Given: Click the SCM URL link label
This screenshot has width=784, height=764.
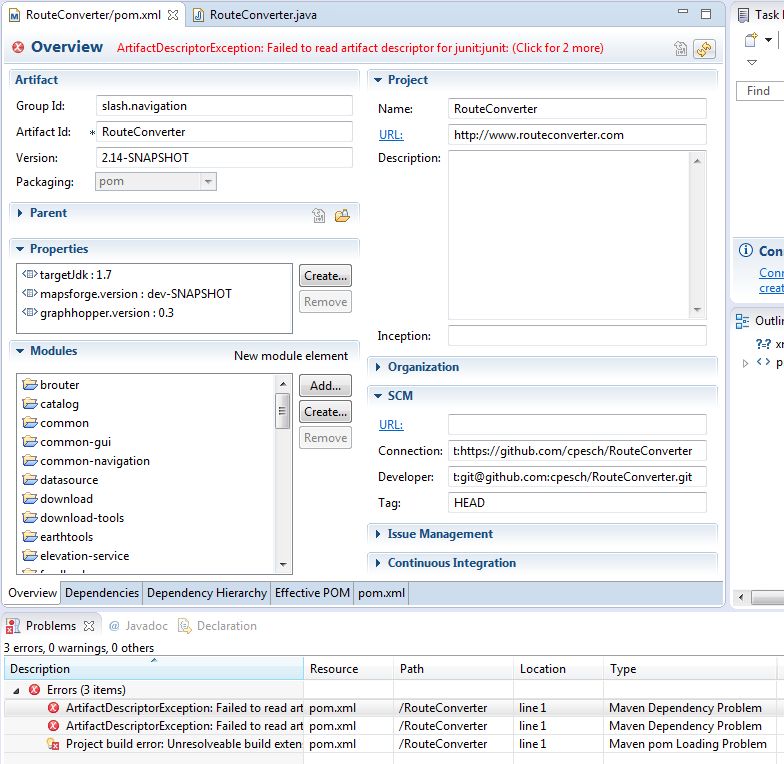Looking at the screenshot, I should [x=391, y=425].
